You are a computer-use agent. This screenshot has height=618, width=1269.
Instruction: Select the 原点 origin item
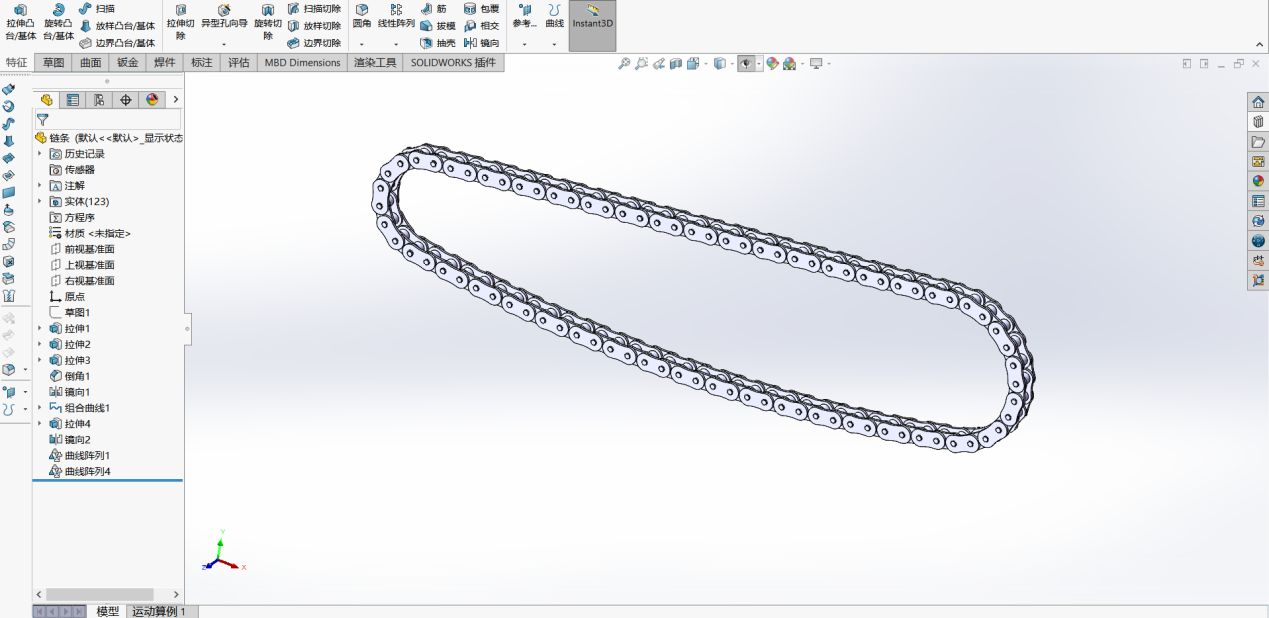point(67,297)
